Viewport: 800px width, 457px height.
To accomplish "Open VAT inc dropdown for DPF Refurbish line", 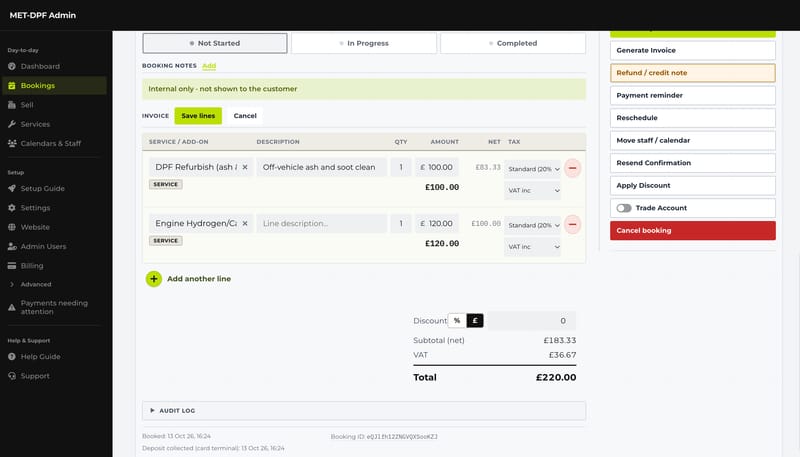I will (x=532, y=190).
